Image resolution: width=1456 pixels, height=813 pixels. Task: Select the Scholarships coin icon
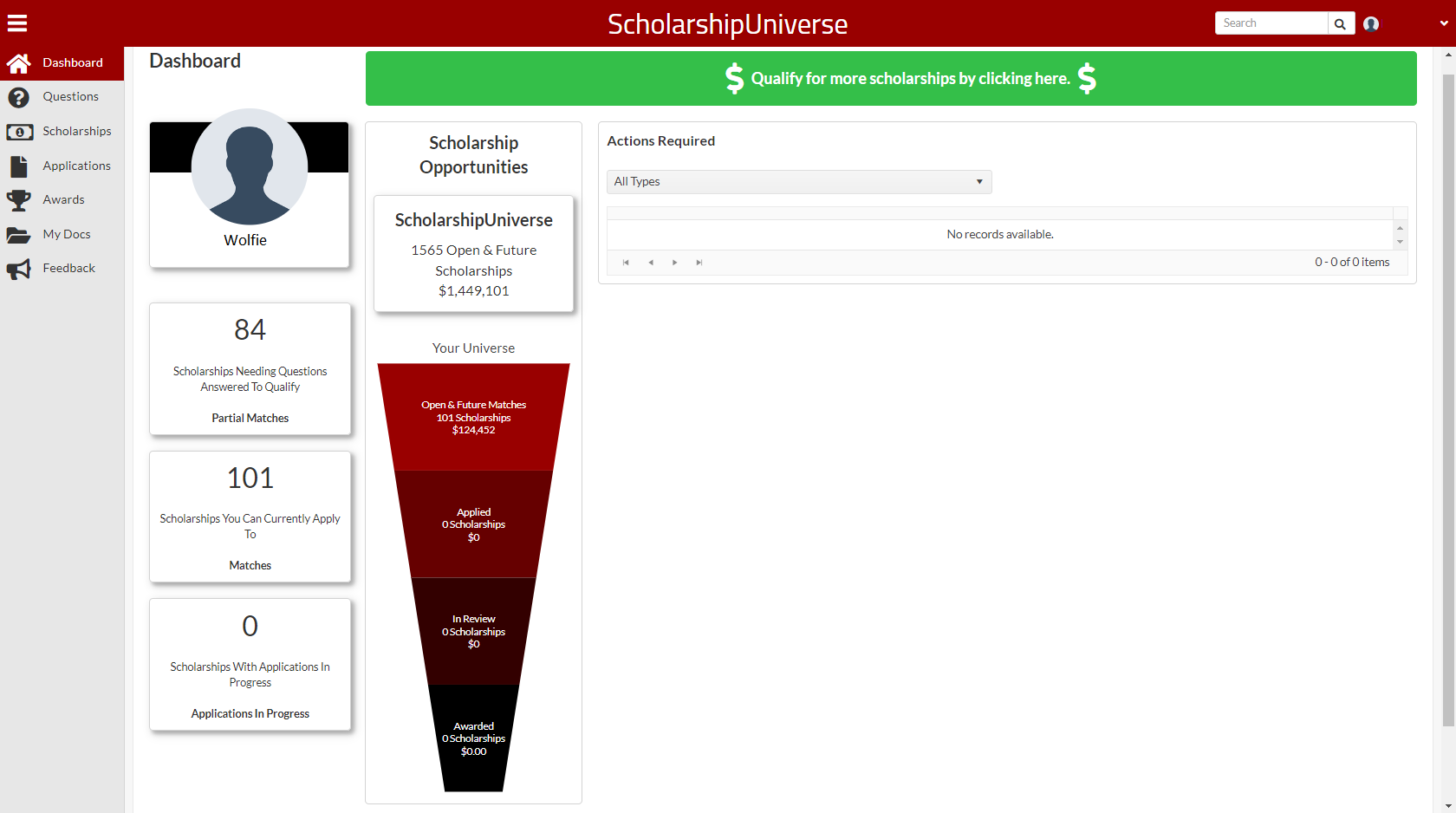click(x=19, y=131)
